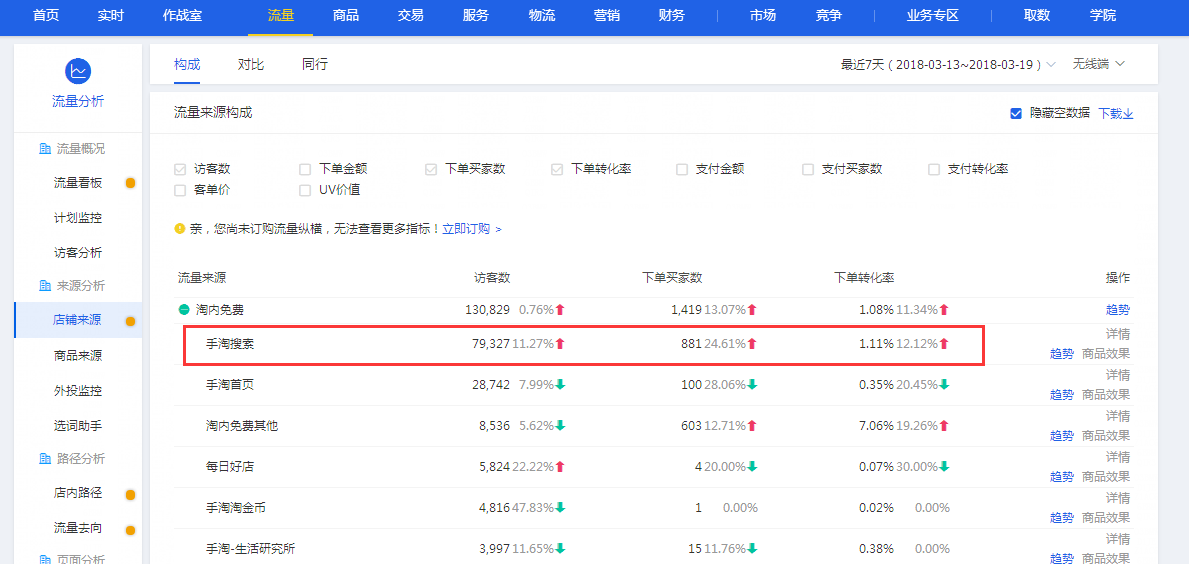Open 商品效果 for 手淘首页 row
The height and width of the screenshot is (564, 1189).
click(x=1106, y=394)
